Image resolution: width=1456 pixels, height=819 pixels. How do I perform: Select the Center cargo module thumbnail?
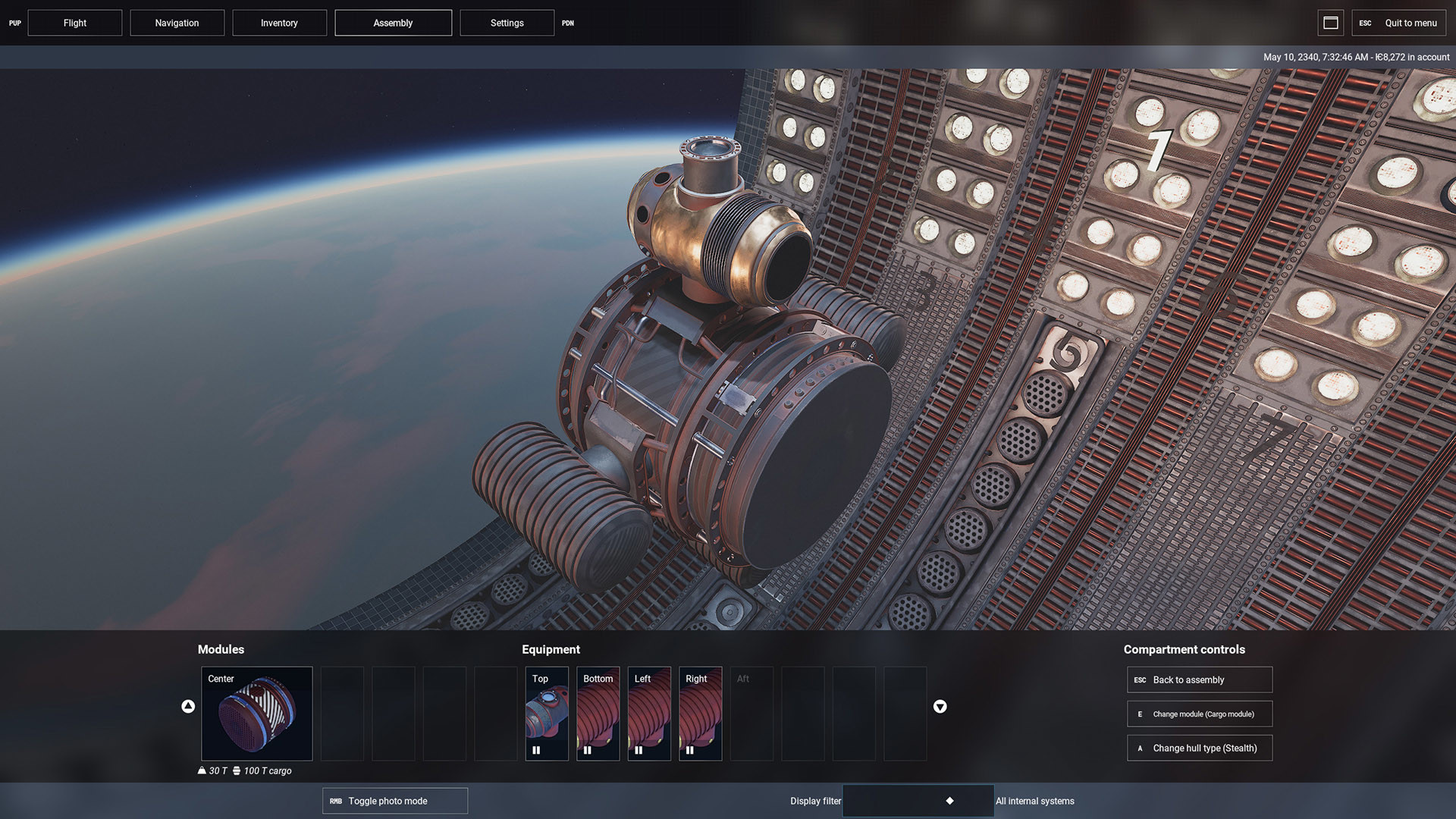[256, 713]
